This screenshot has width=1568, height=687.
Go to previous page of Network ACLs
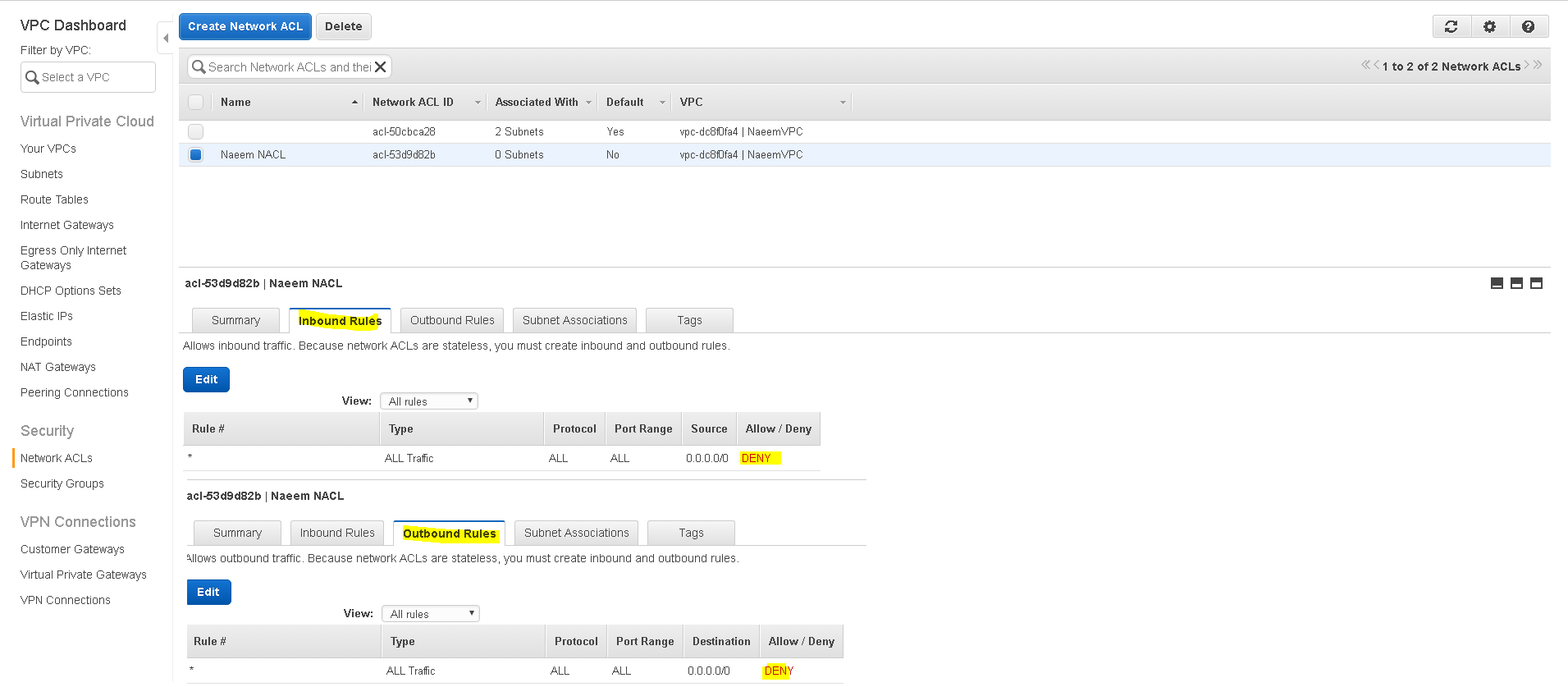point(1376,65)
